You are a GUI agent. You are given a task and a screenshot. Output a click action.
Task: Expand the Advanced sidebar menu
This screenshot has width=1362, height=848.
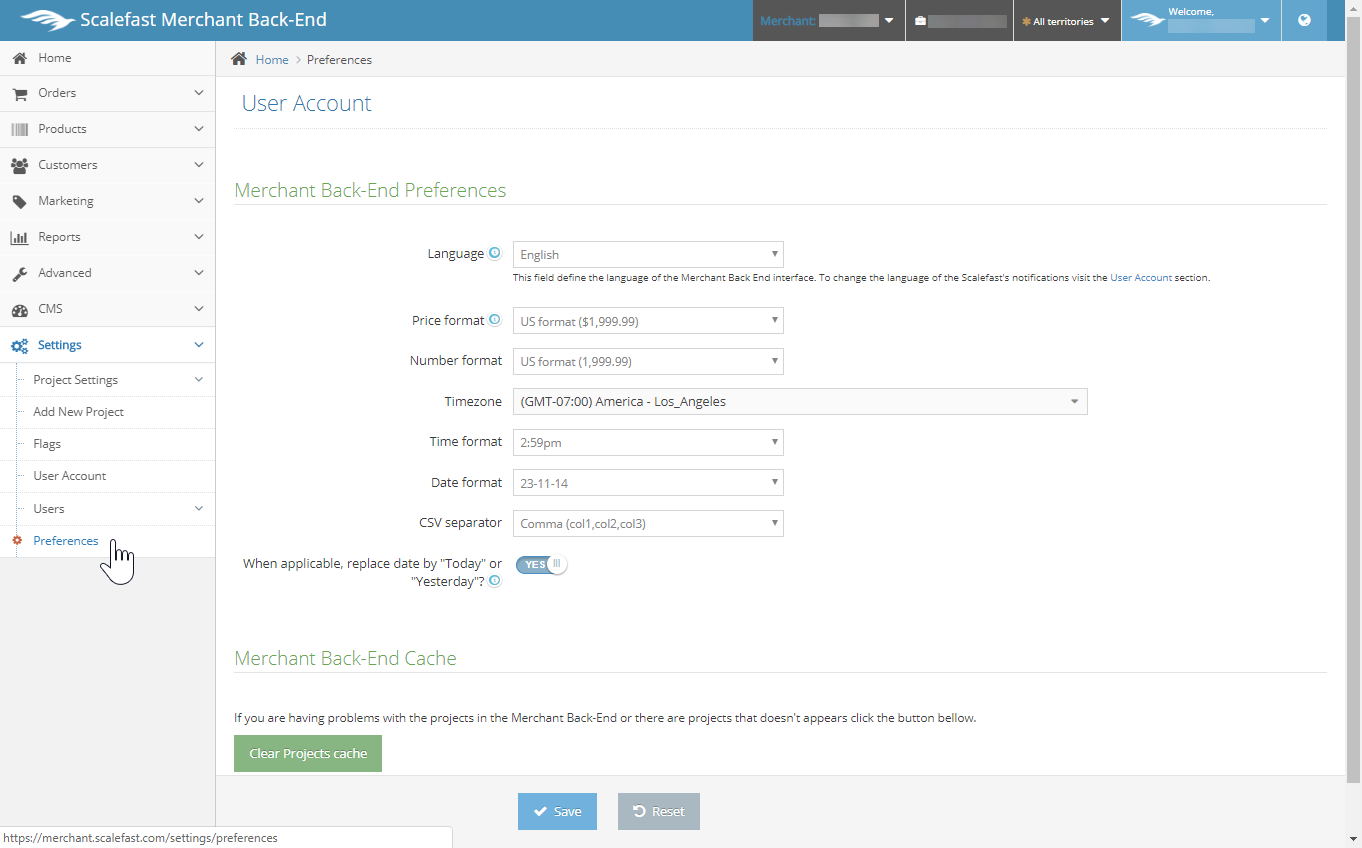point(107,273)
